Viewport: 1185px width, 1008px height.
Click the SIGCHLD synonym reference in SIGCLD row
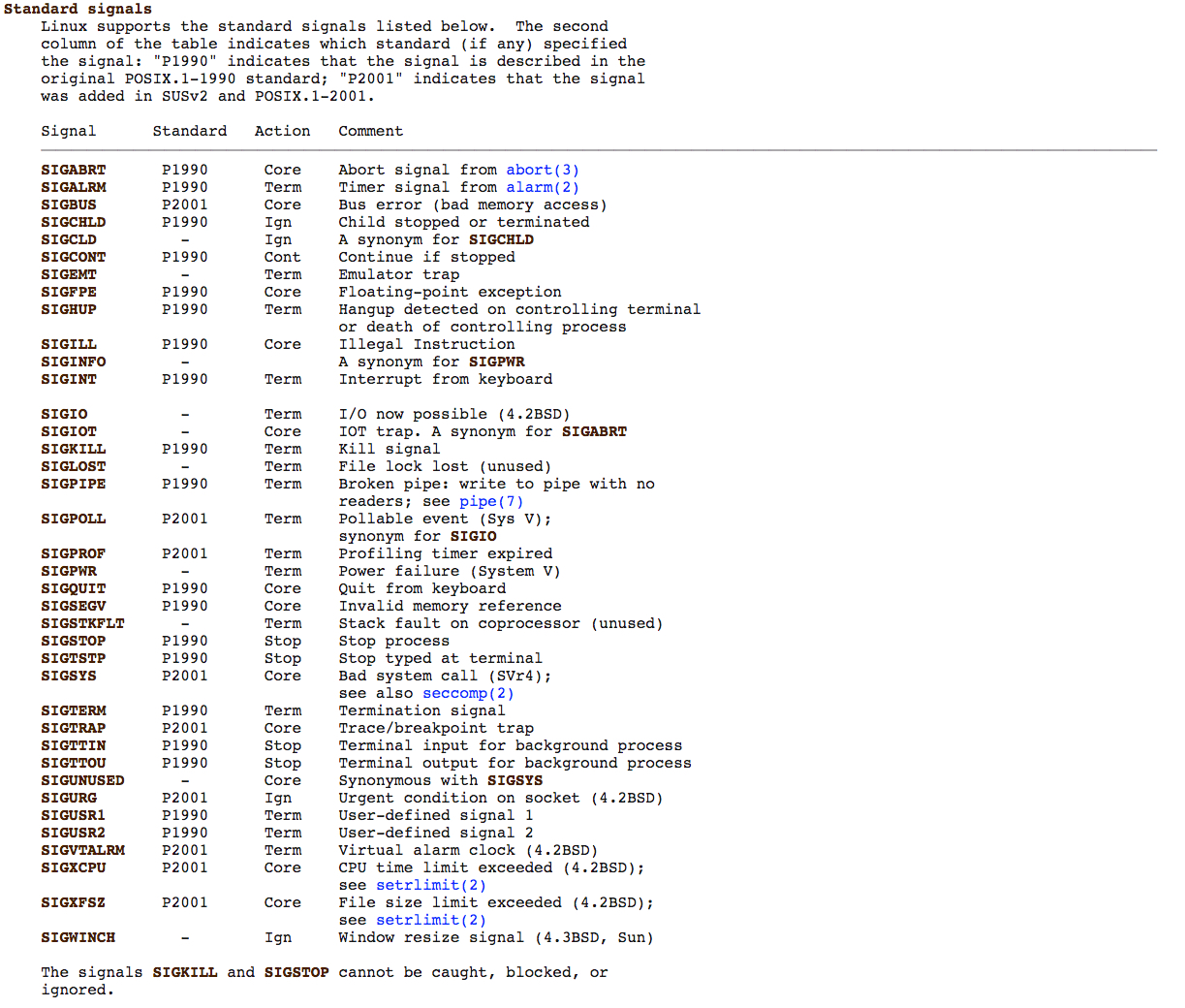[x=501, y=239]
